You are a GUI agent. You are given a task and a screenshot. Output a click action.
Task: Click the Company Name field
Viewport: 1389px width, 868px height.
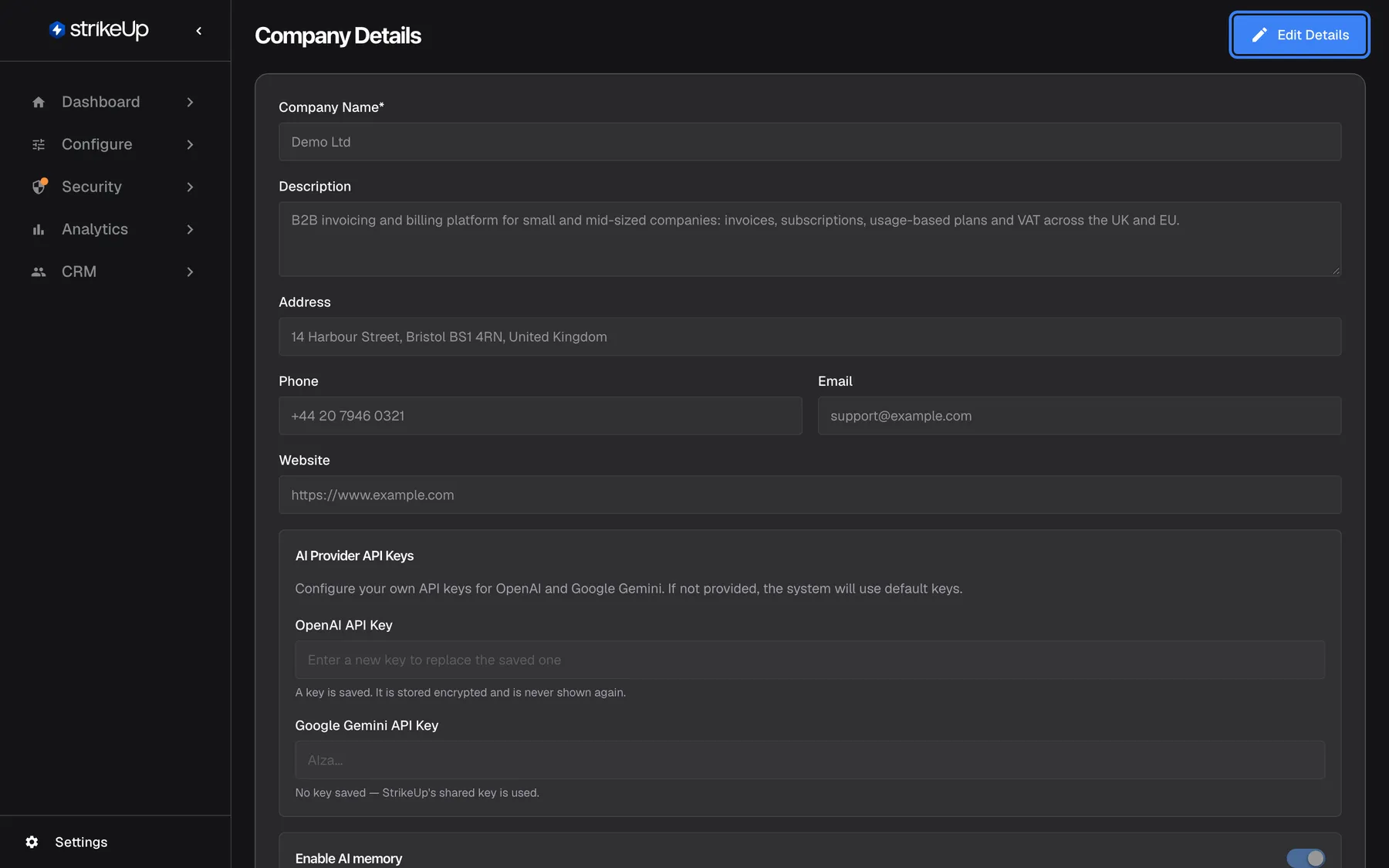pos(809,142)
